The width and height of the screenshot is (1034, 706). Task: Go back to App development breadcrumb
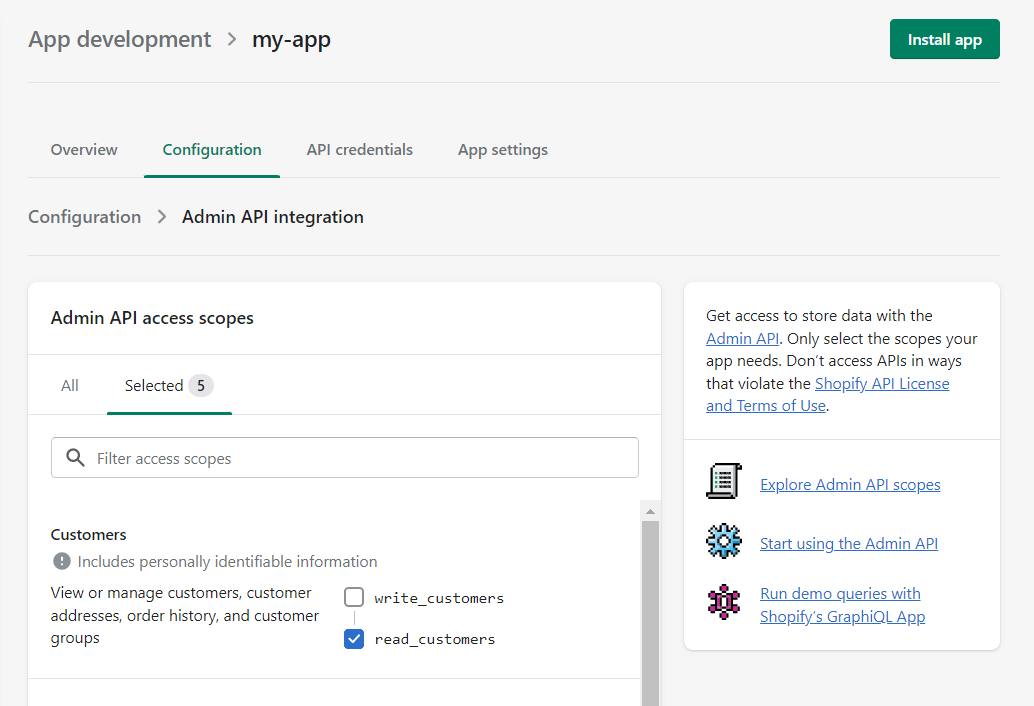119,40
